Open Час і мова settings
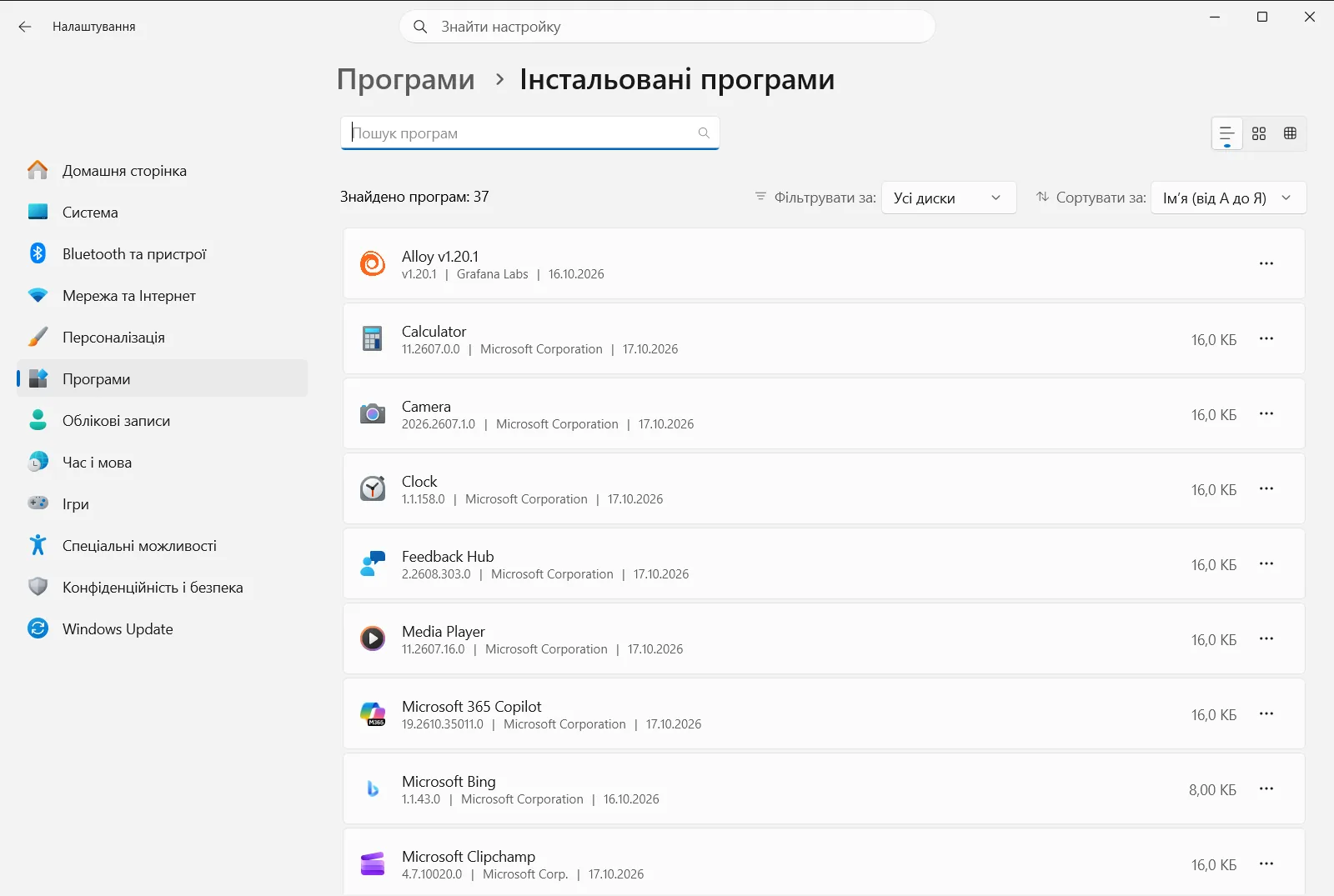The height and width of the screenshot is (896, 1334). point(163,462)
